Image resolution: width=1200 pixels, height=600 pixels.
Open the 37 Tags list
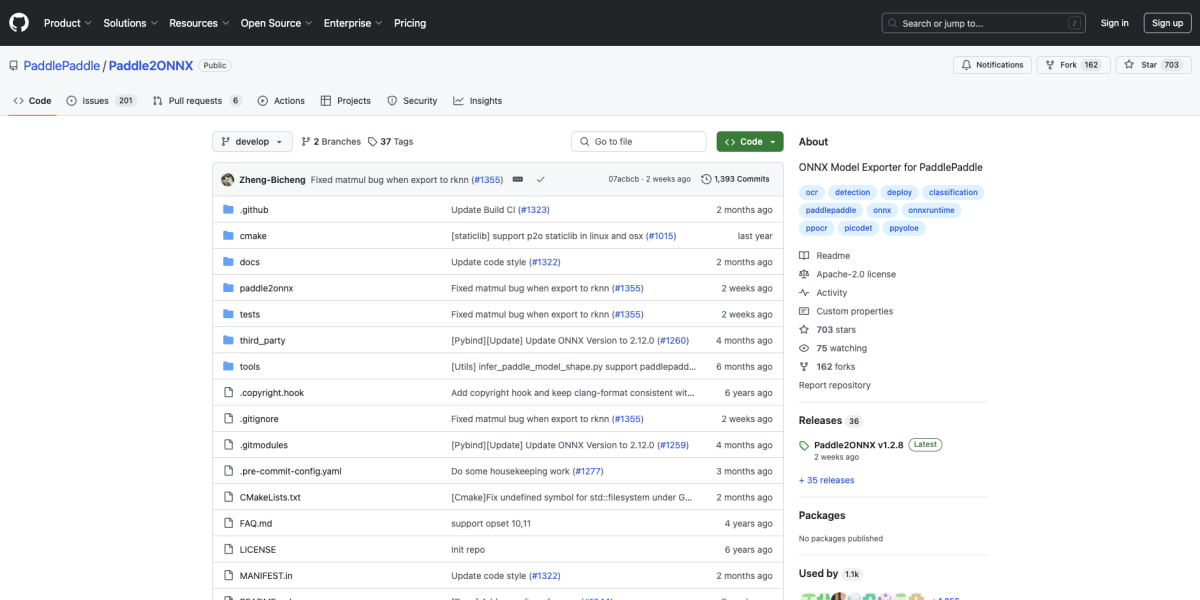[390, 142]
